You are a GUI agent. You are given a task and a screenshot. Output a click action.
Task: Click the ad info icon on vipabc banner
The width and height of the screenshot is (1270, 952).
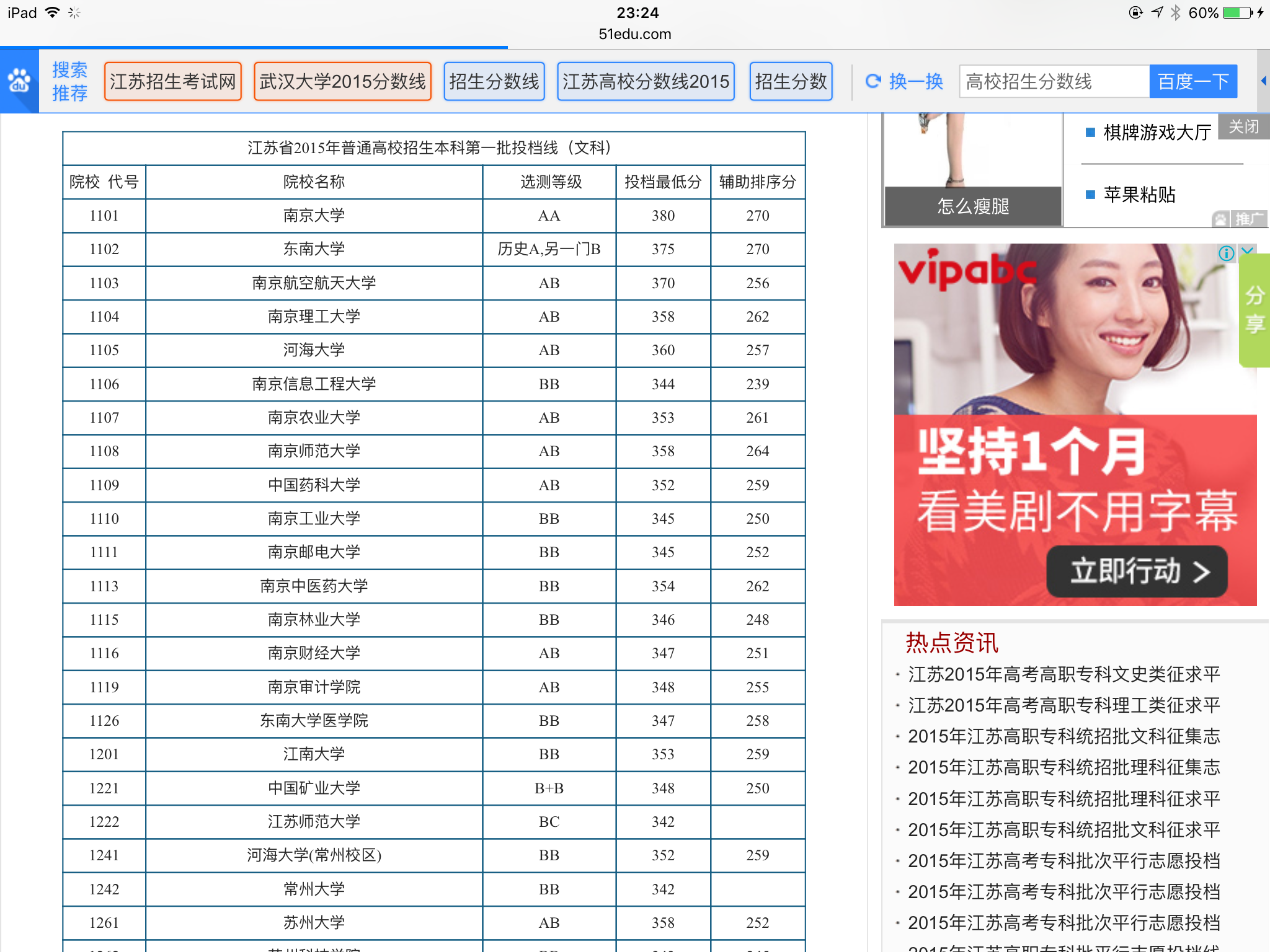tap(1226, 253)
